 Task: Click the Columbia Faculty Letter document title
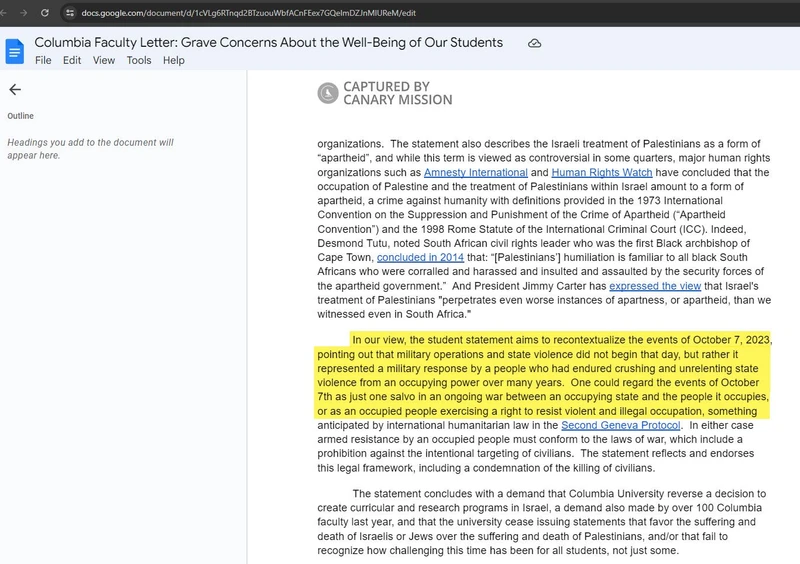268,43
